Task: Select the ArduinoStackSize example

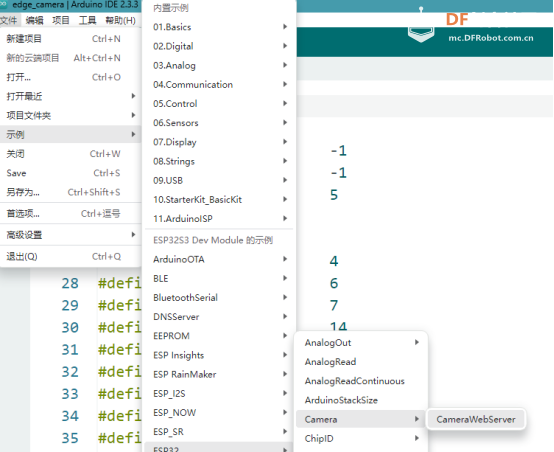Action: coord(361,400)
